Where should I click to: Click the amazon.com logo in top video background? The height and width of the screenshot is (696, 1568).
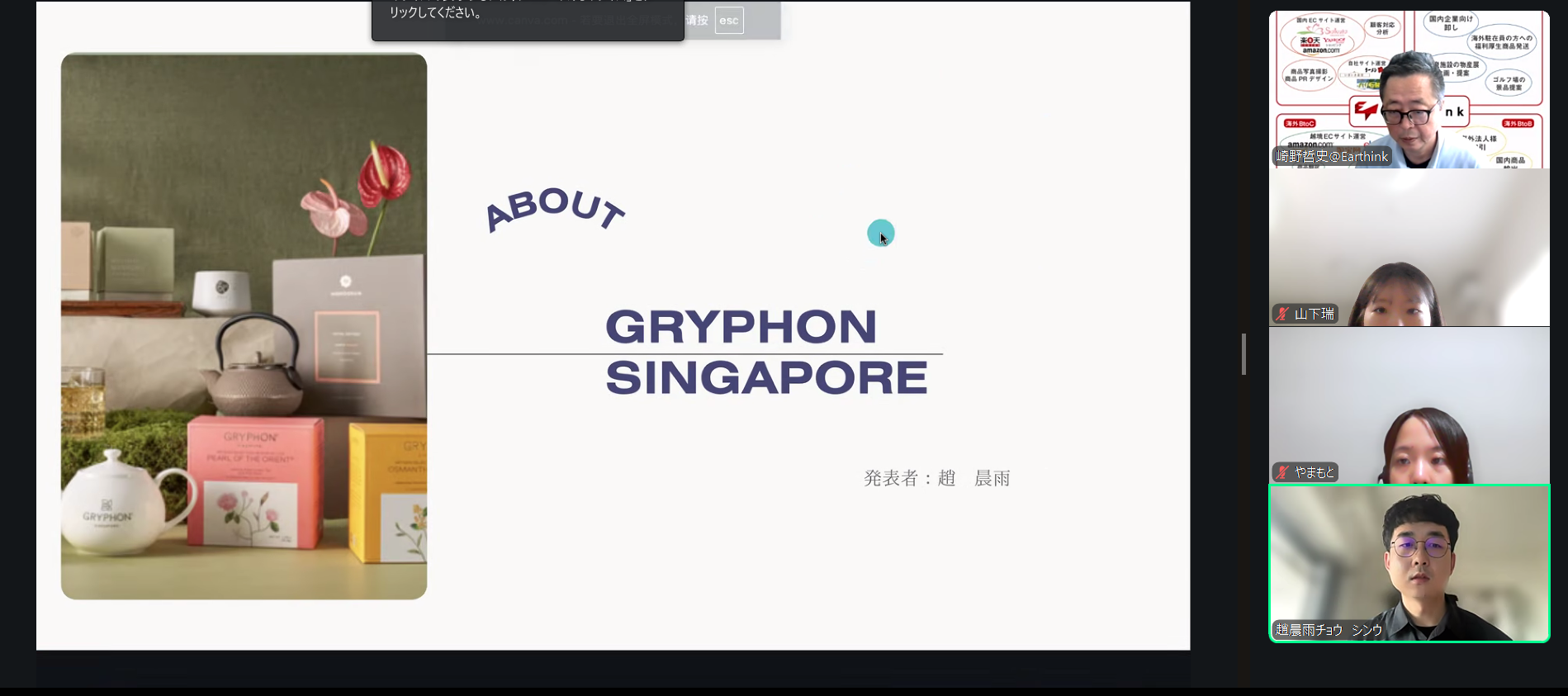pyautogui.click(x=1320, y=50)
